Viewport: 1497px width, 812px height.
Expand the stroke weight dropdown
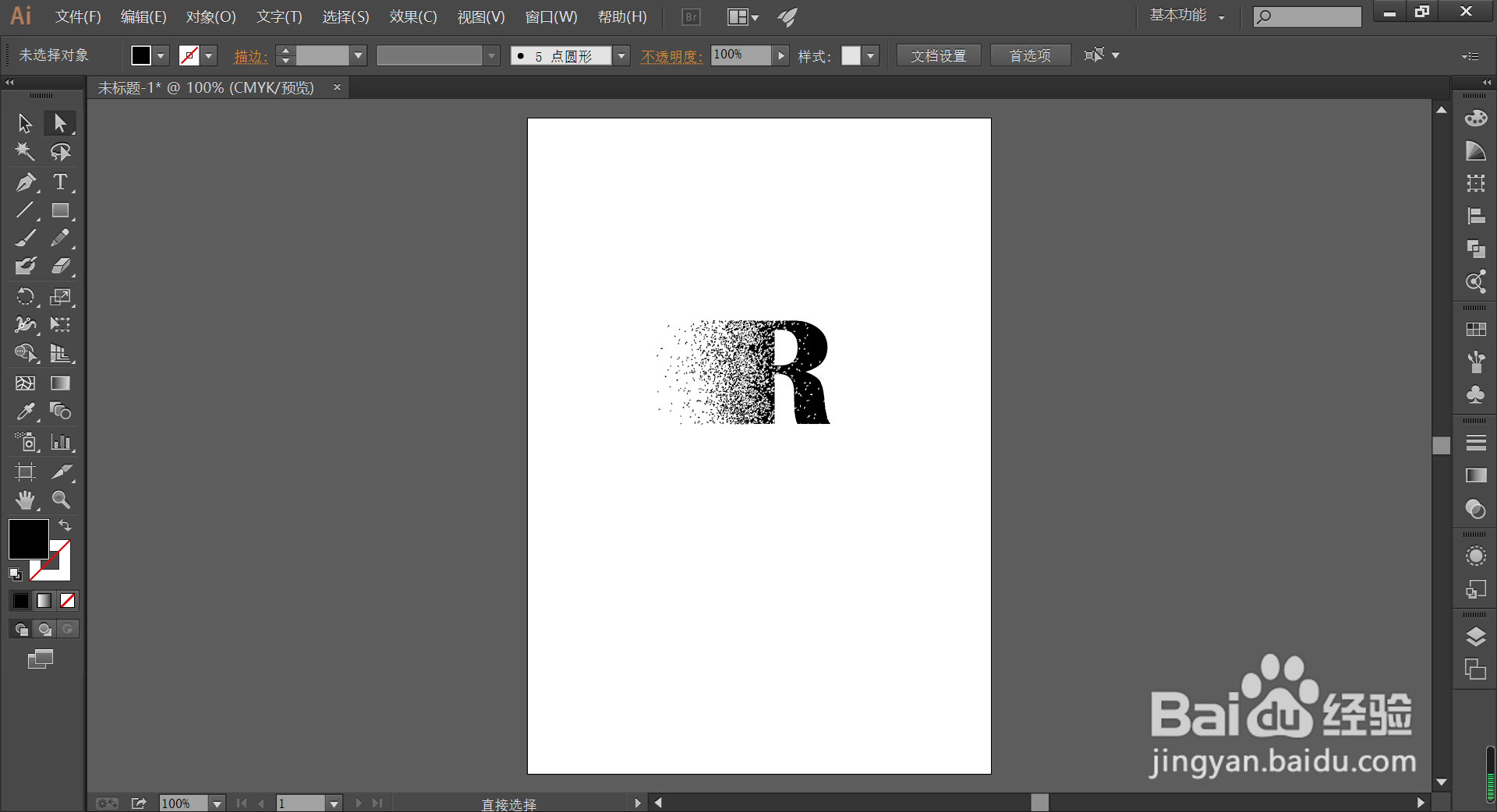click(x=359, y=55)
